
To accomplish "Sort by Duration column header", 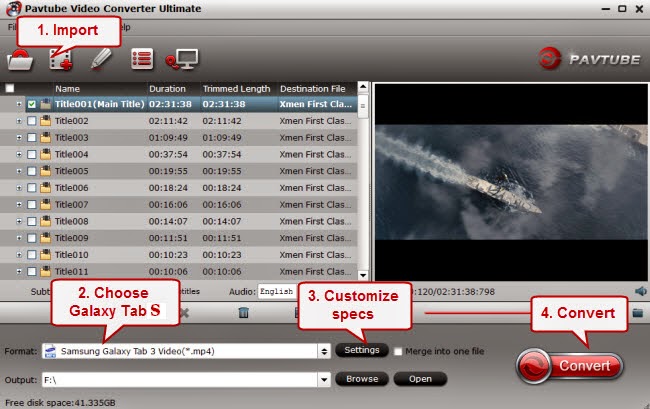I will 167,89.
